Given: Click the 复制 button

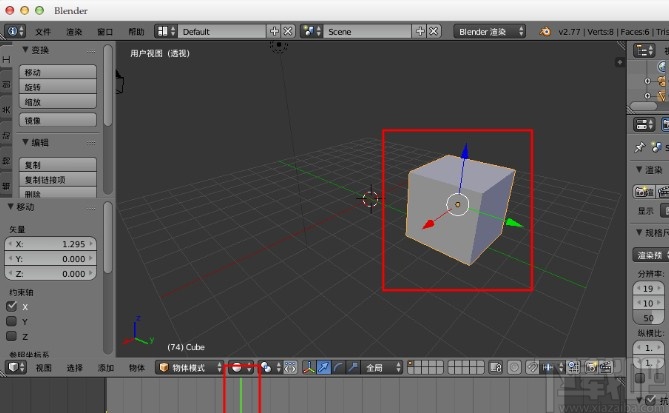Looking at the screenshot, I should point(58,165).
